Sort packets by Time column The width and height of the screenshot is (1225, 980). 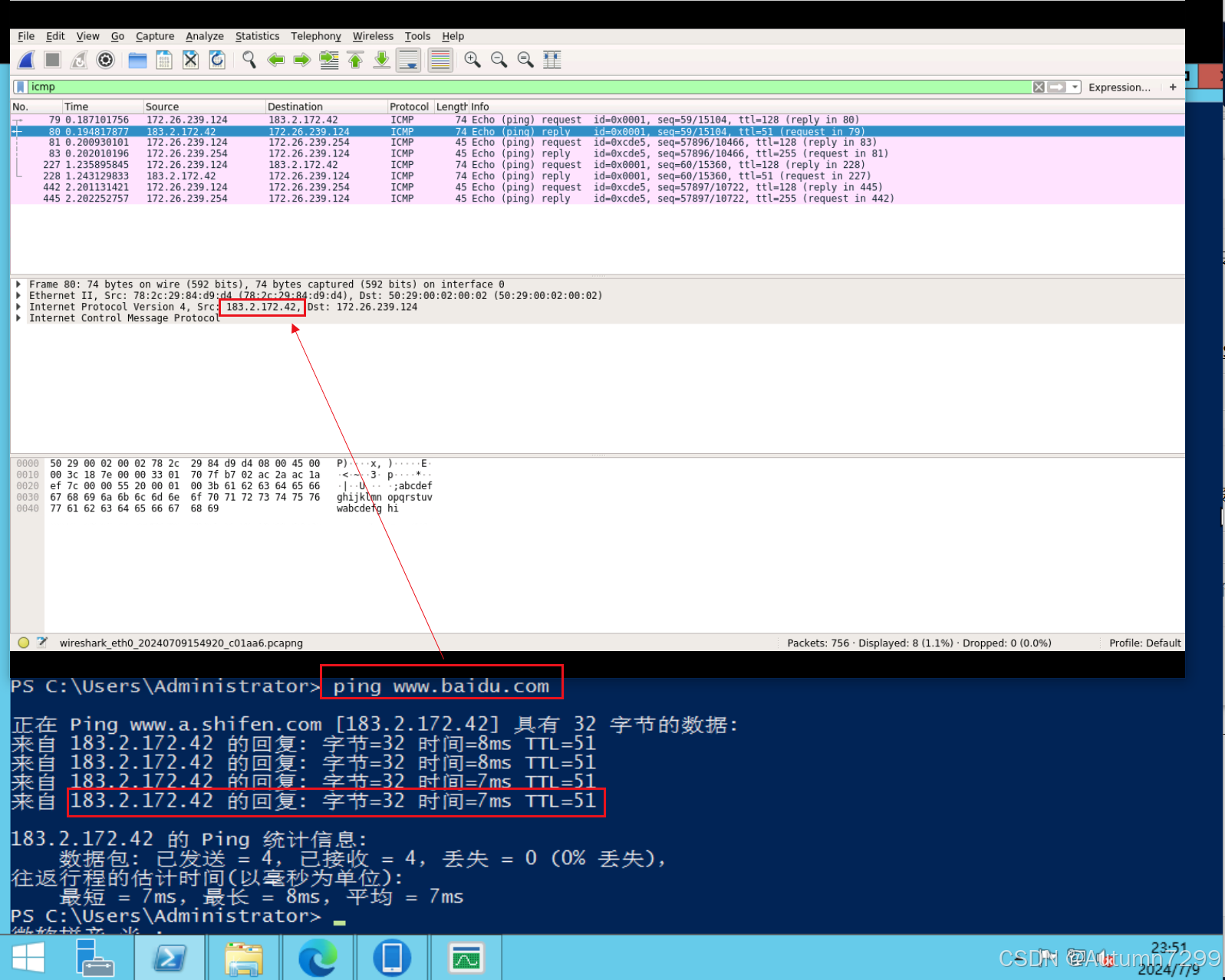pos(102,107)
